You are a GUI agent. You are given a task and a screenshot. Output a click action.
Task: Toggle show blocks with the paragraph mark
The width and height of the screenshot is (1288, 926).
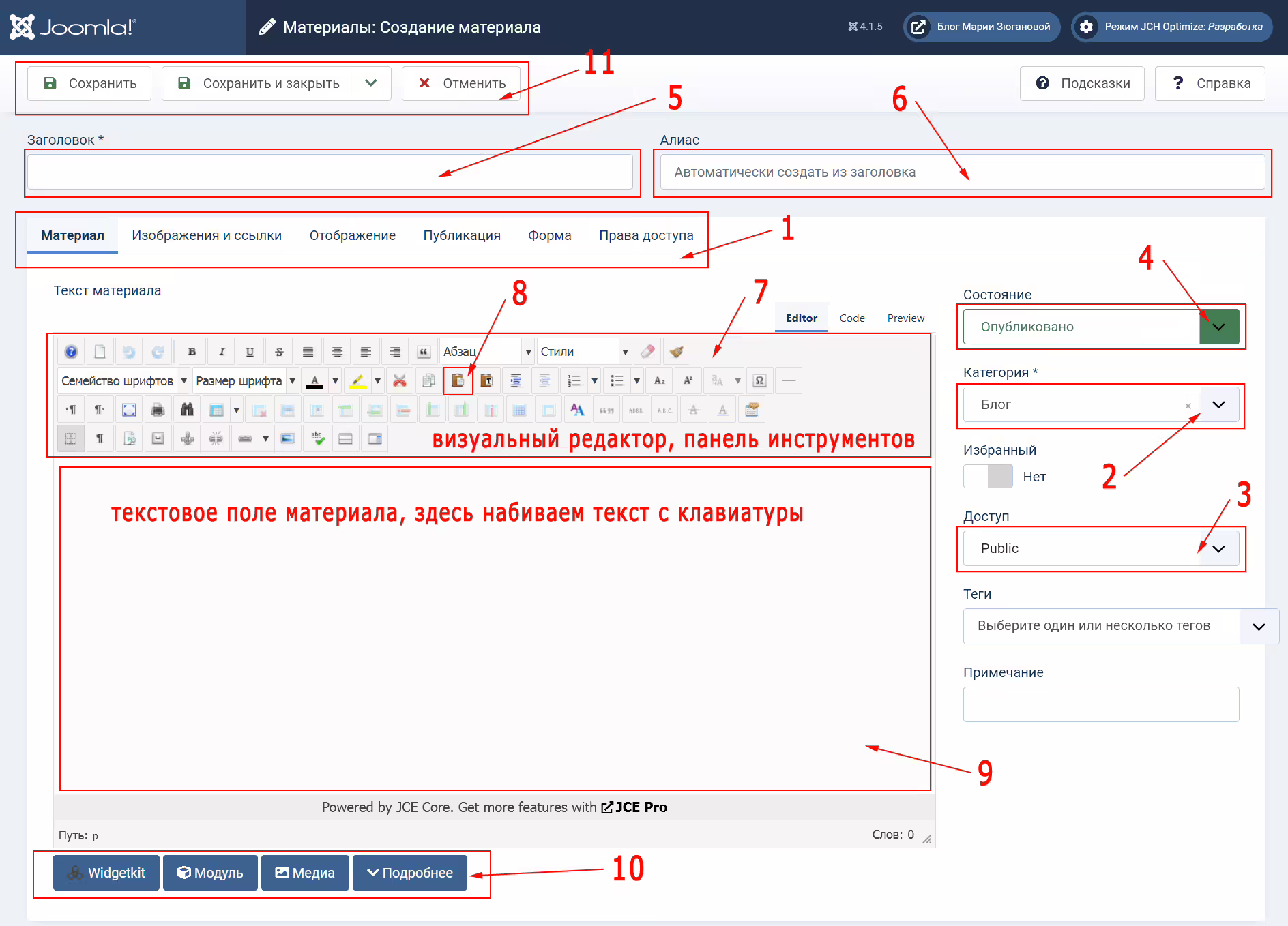pos(100,438)
